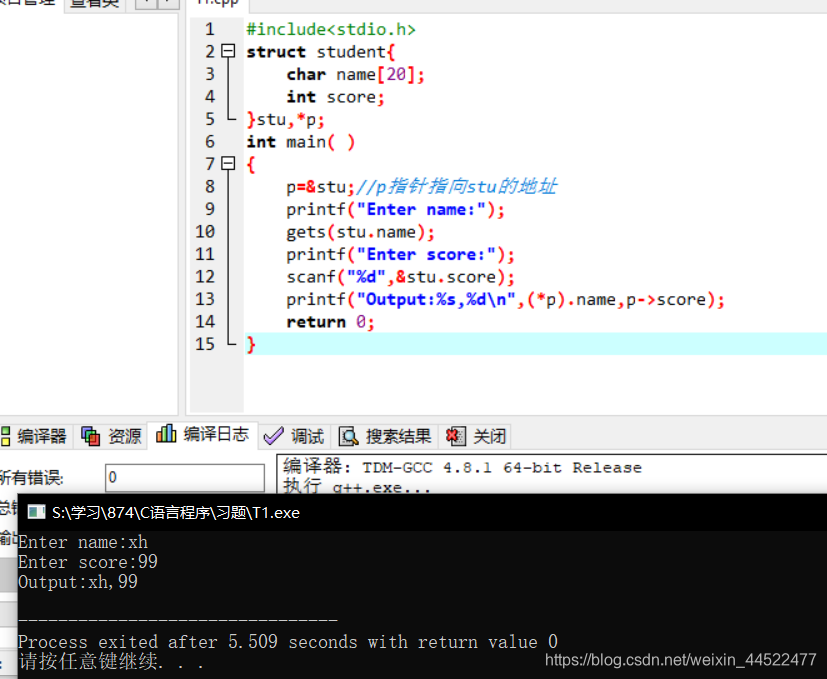The height and width of the screenshot is (679, 827).
Task: Click the 搜索结果 magnifier icon
Action: 349,436
